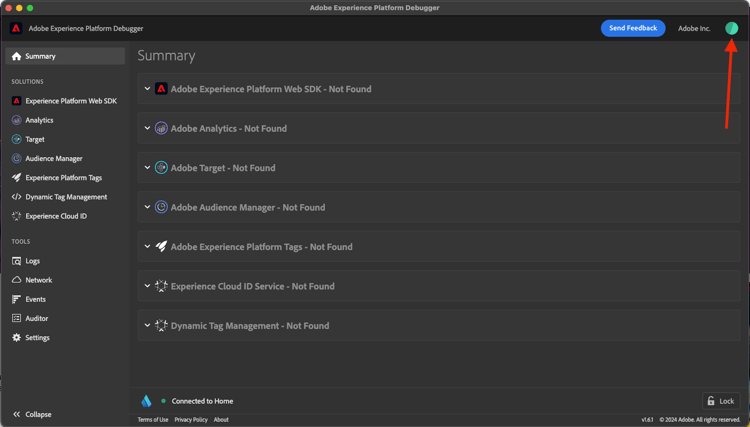Click the Audience Manager sidebar icon
Viewport: 750px width, 427px height.
pos(16,158)
